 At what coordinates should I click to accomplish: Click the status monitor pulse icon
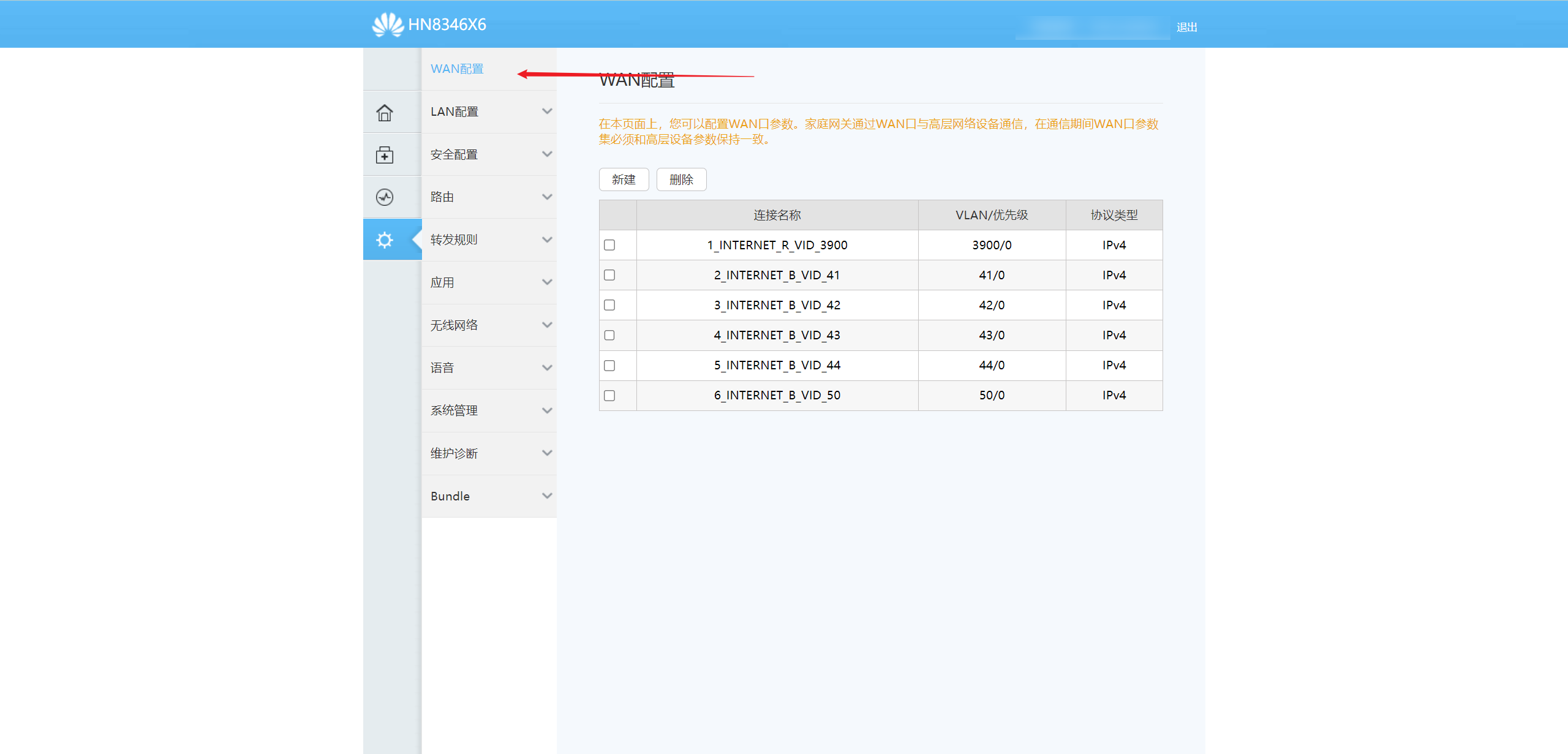(385, 197)
